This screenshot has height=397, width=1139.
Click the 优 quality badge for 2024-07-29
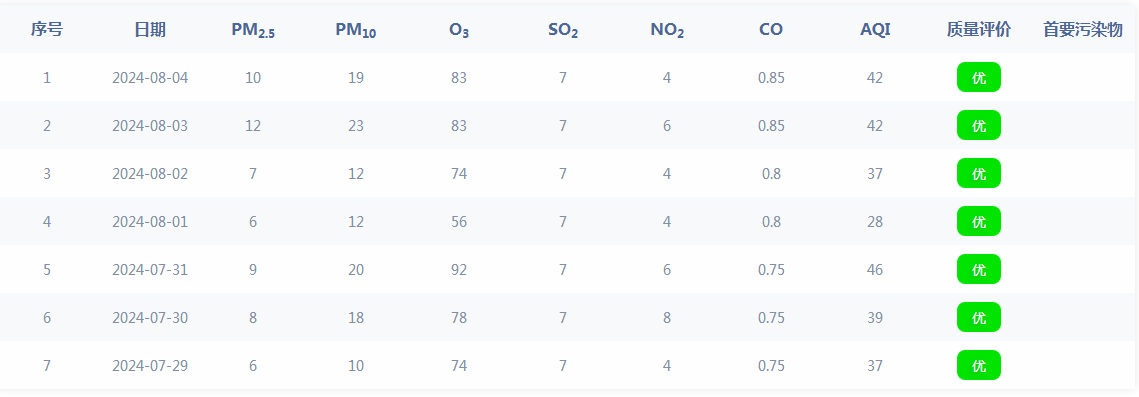click(978, 365)
